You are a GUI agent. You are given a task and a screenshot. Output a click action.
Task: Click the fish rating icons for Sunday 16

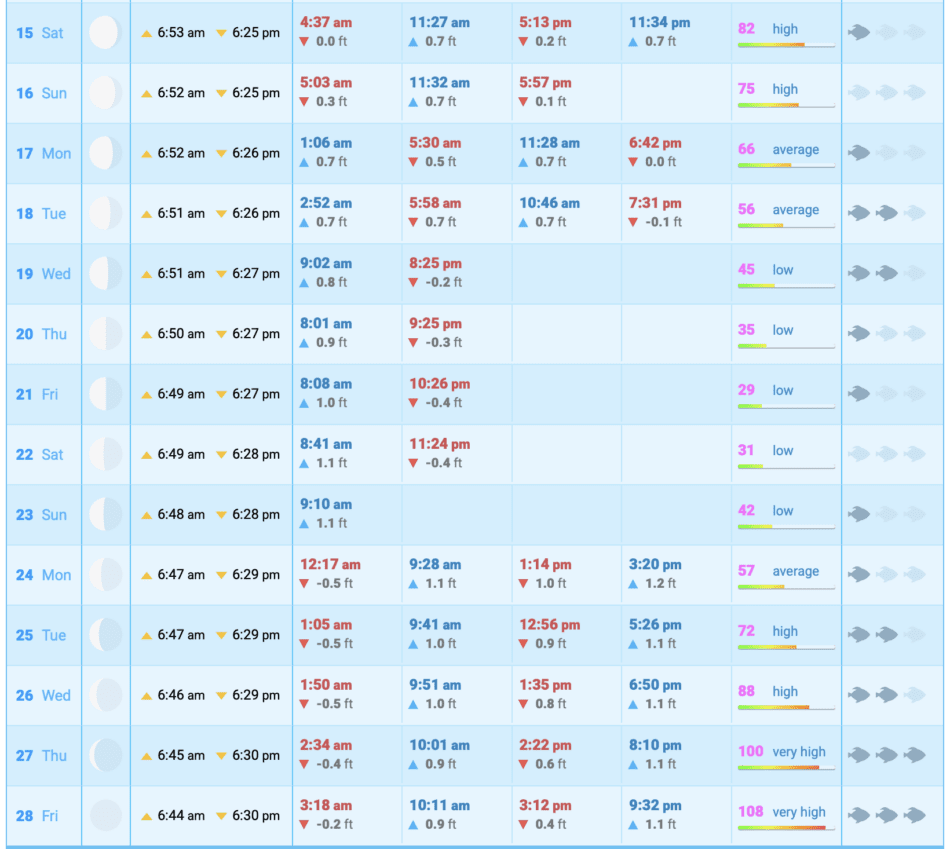pyautogui.click(x=886, y=93)
